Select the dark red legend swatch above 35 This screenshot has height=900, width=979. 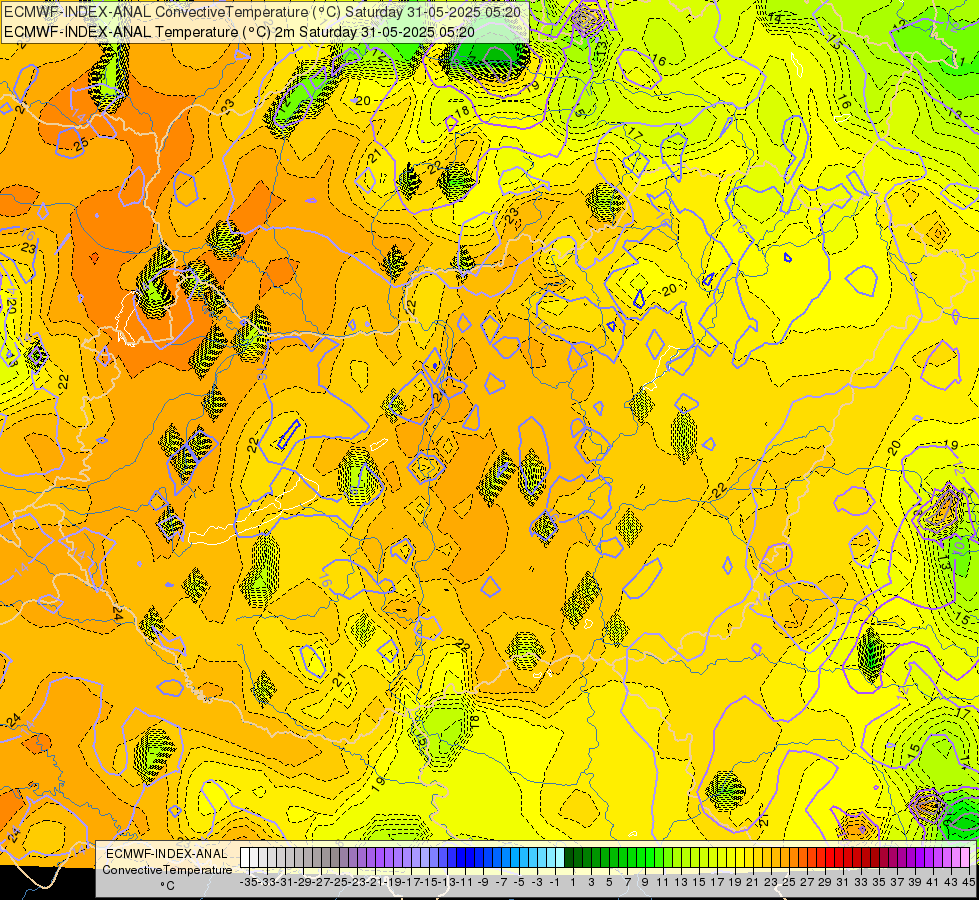pyautogui.click(x=875, y=857)
